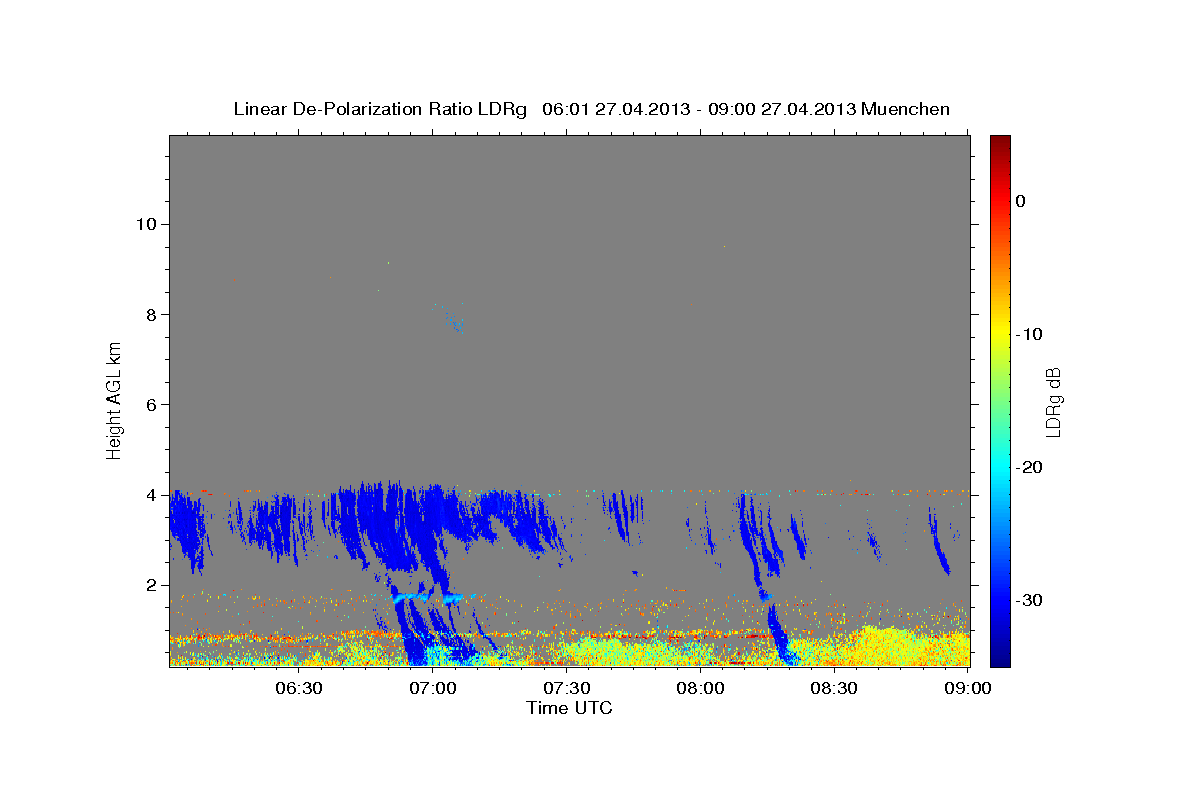Click the colorbar tick label -30
1200x800 pixels.
pyautogui.click(x=1030, y=600)
